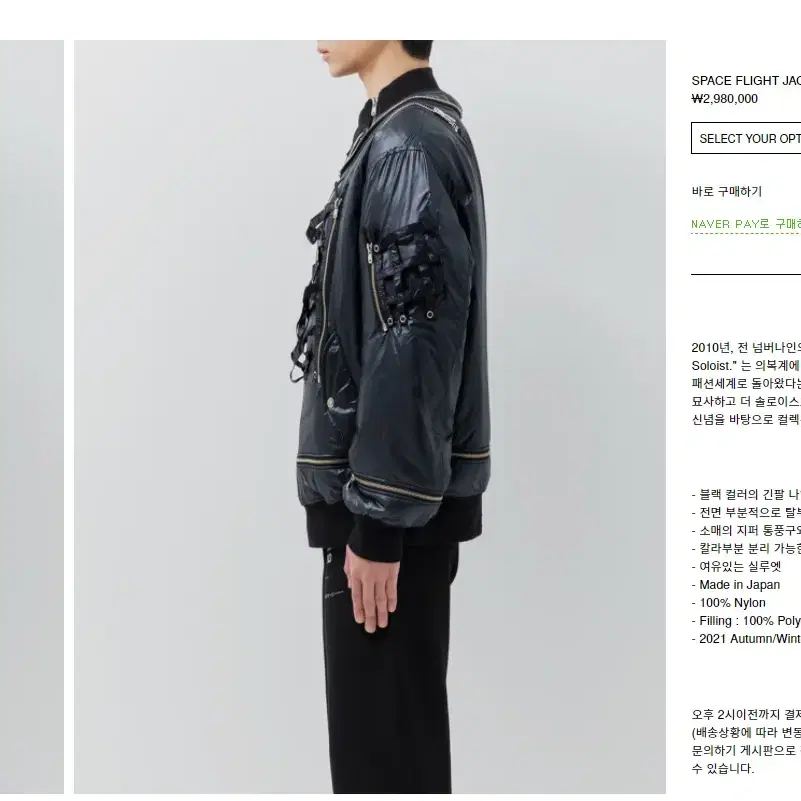Click the Filling : 100% Poly line
Viewport: 801px width, 801px height.
coord(746,621)
